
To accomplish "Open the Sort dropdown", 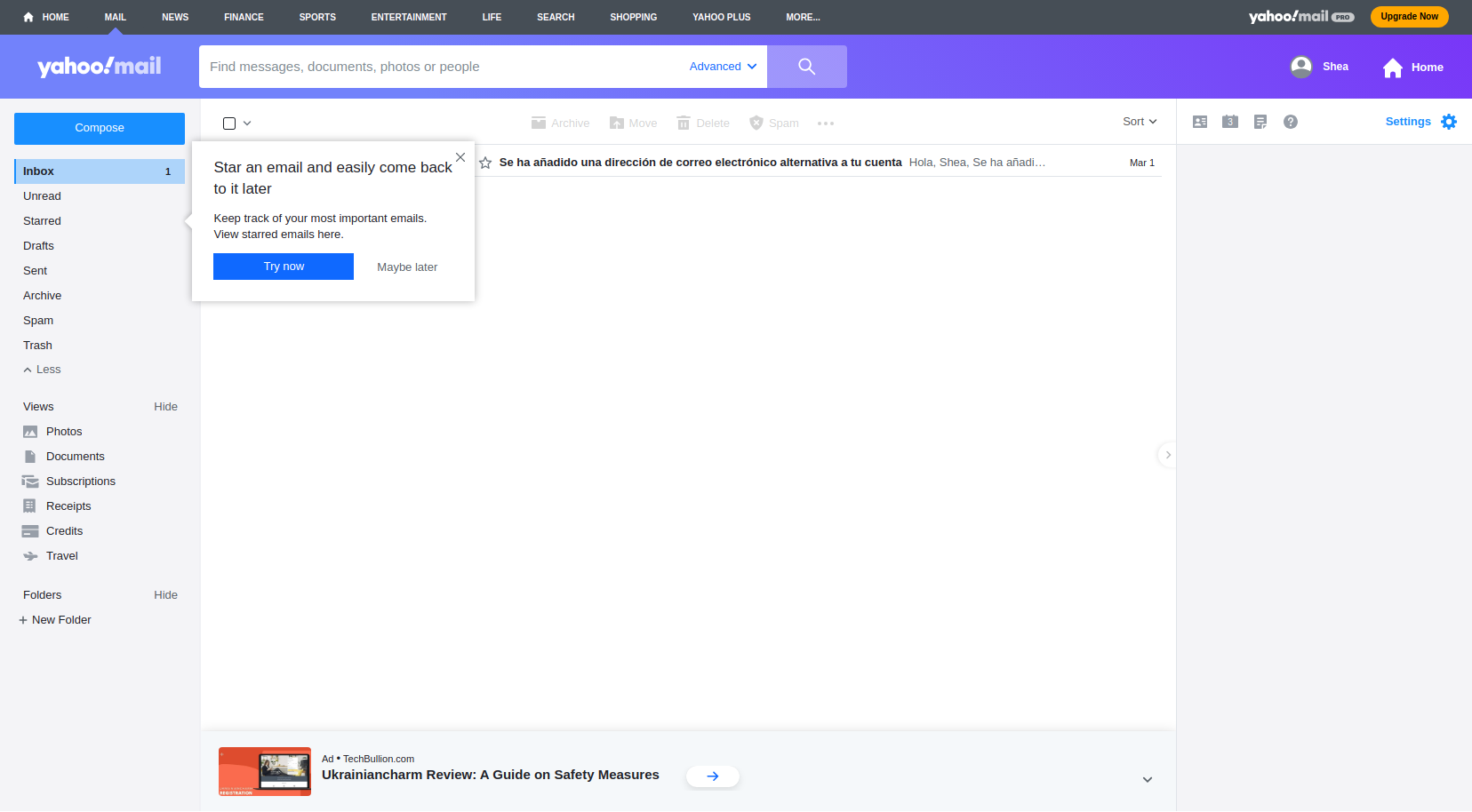I will (1140, 122).
